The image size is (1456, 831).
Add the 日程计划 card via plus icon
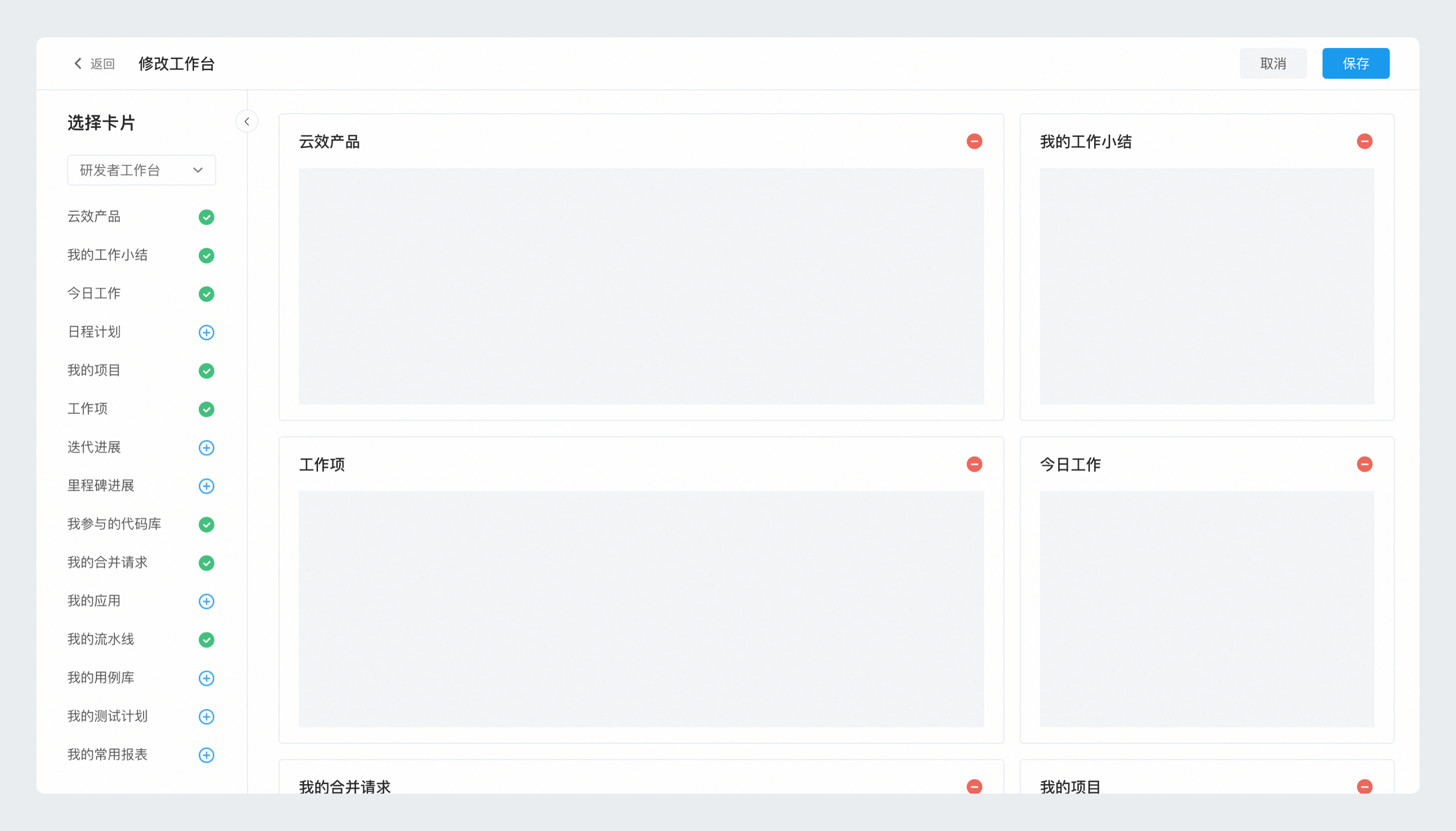coord(206,332)
